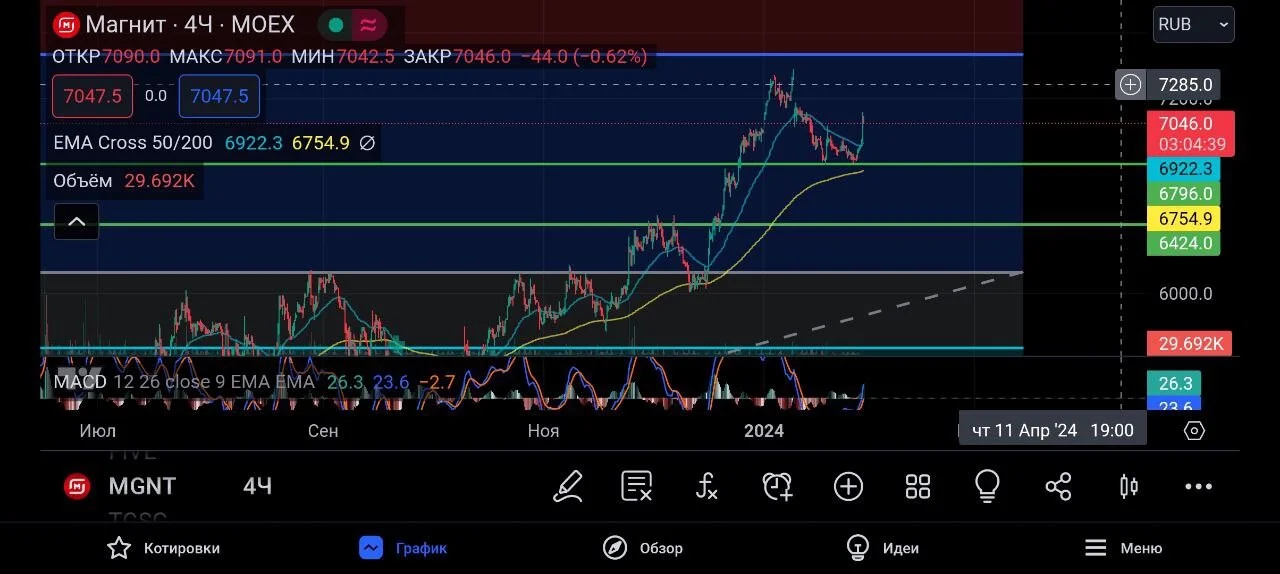1280x574 pixels.
Task: Tap the Magnit logo next to MGNT
Action: 77,486
